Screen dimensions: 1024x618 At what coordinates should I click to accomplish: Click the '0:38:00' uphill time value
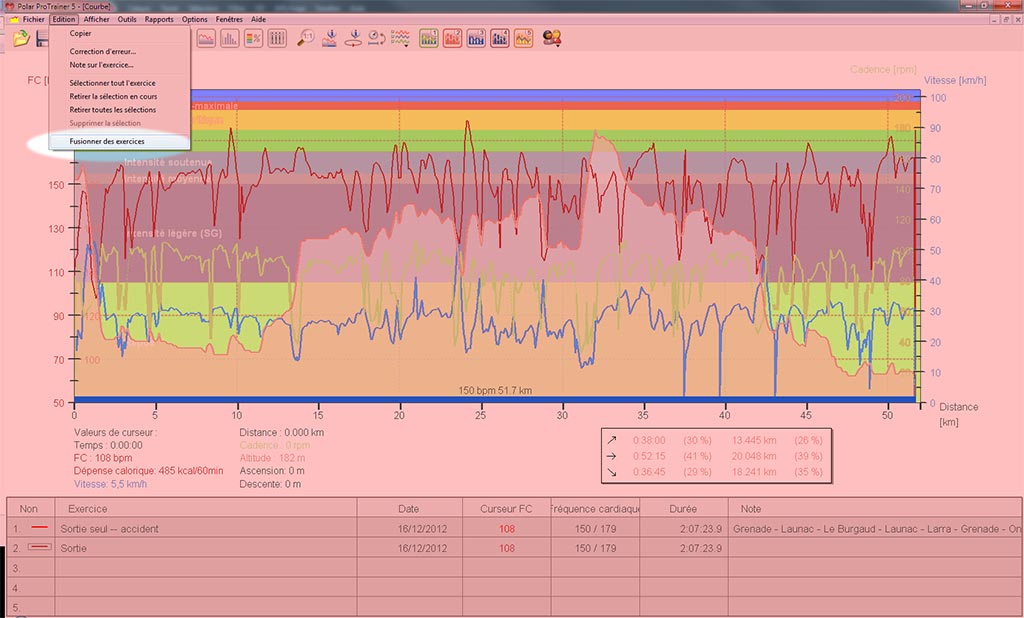click(649, 440)
